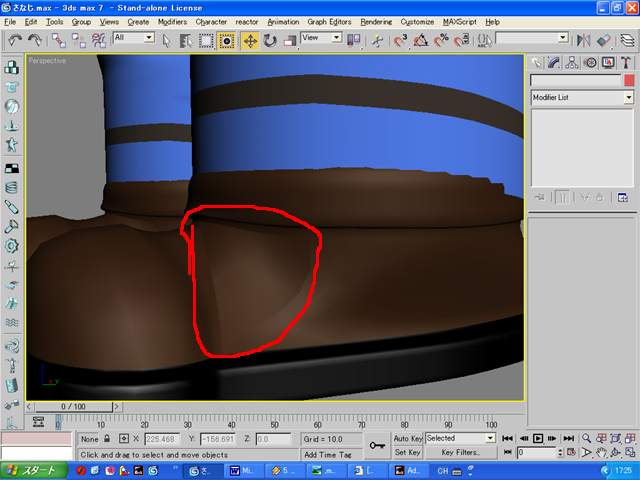
Task: Toggle the Selection Lock padlock
Action: 107,439
